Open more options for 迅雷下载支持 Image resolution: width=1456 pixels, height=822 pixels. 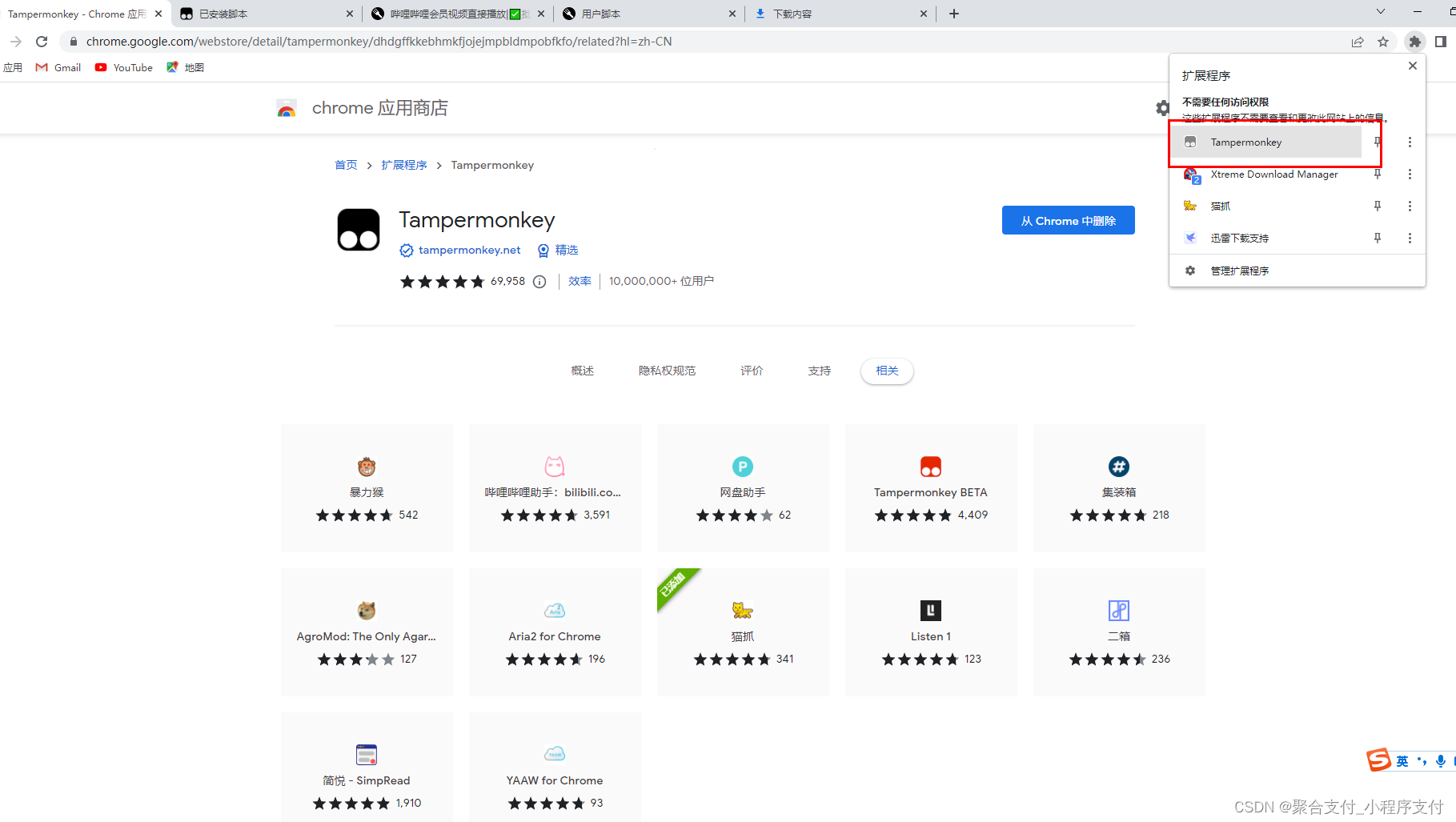click(x=1410, y=238)
